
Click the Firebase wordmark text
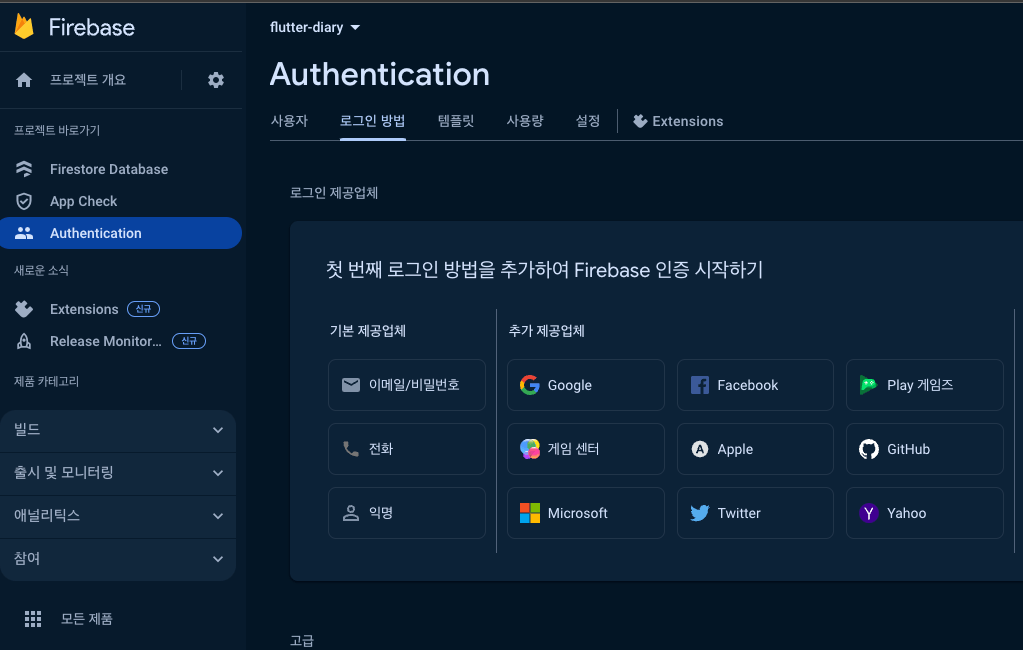click(x=92, y=27)
